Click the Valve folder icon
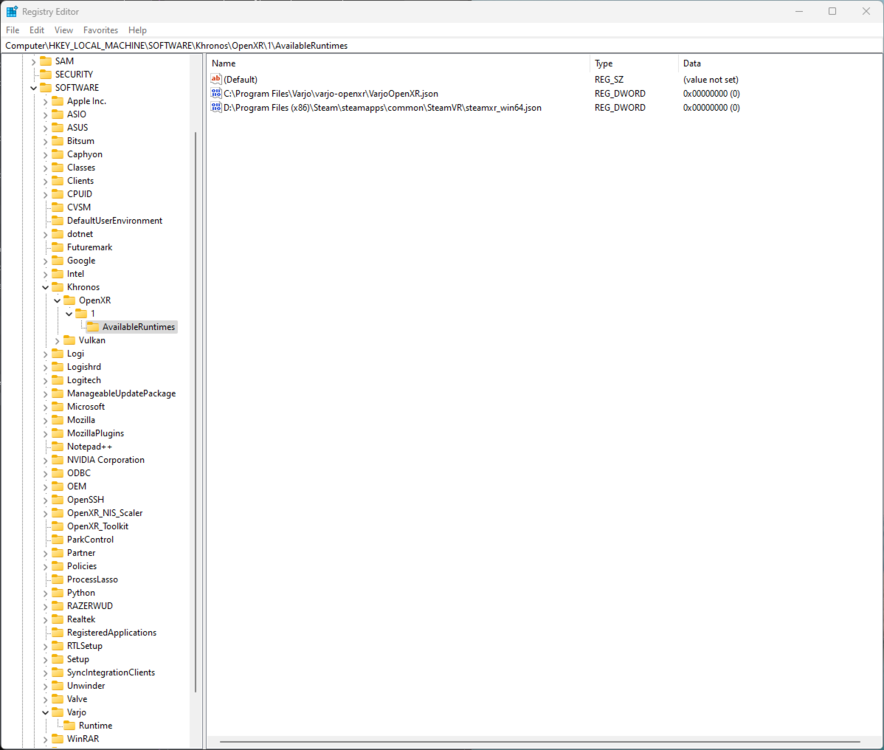 point(58,699)
